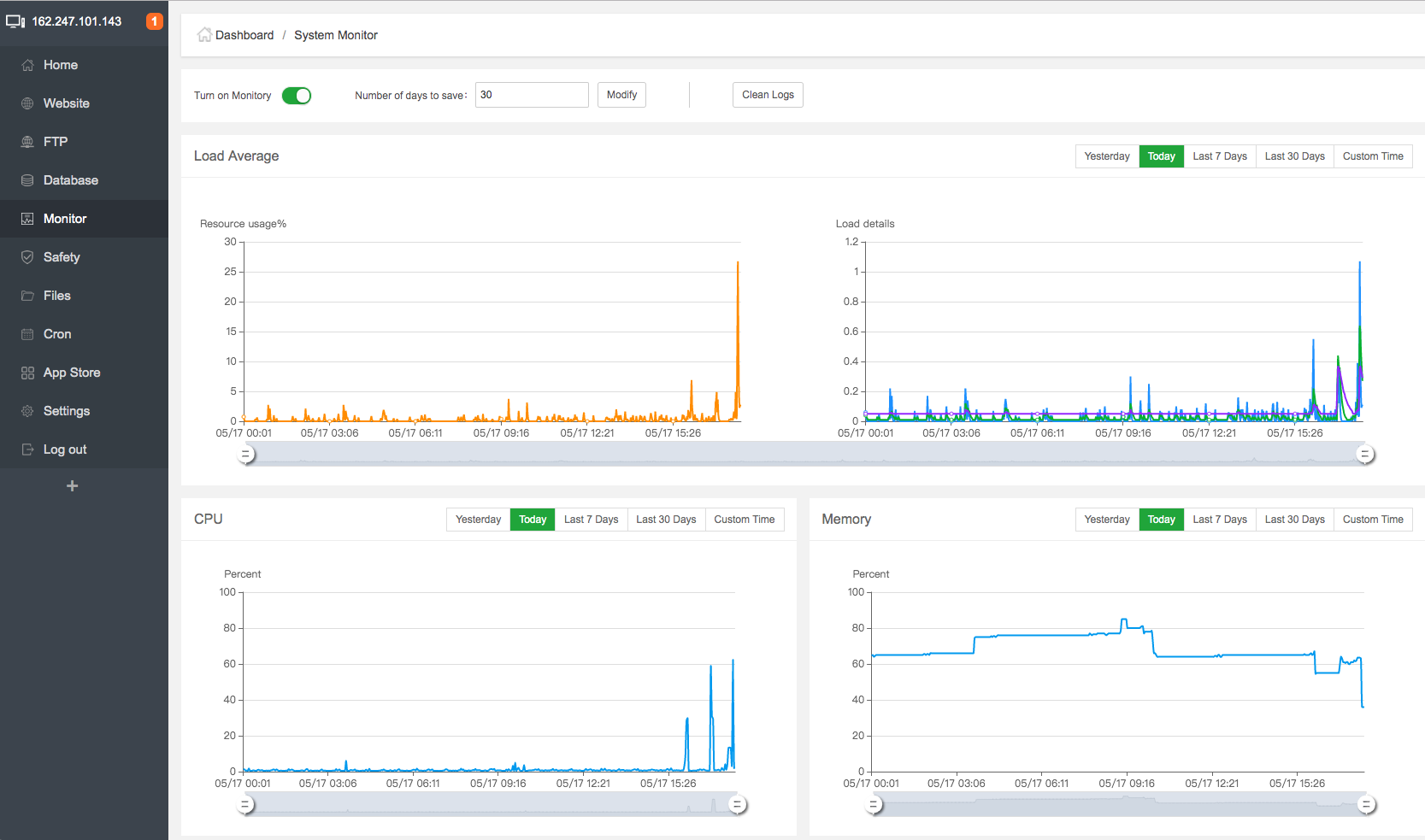
Task: Click the Home icon in sidebar
Action: [27, 65]
